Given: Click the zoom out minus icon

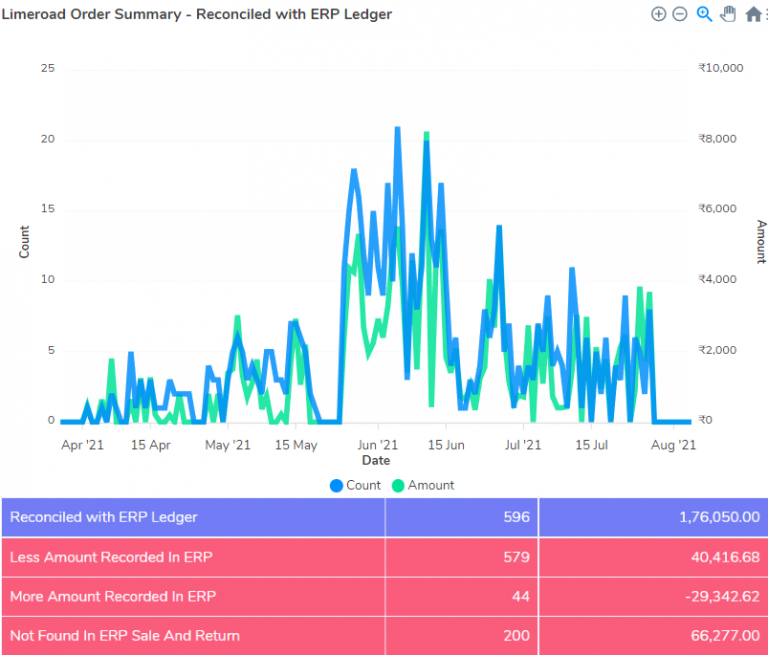Looking at the screenshot, I should pos(680,14).
